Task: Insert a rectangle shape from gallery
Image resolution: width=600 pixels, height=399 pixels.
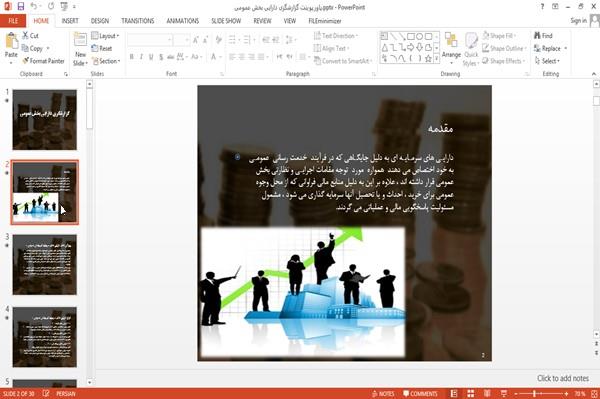Action: pyautogui.click(x=411, y=36)
